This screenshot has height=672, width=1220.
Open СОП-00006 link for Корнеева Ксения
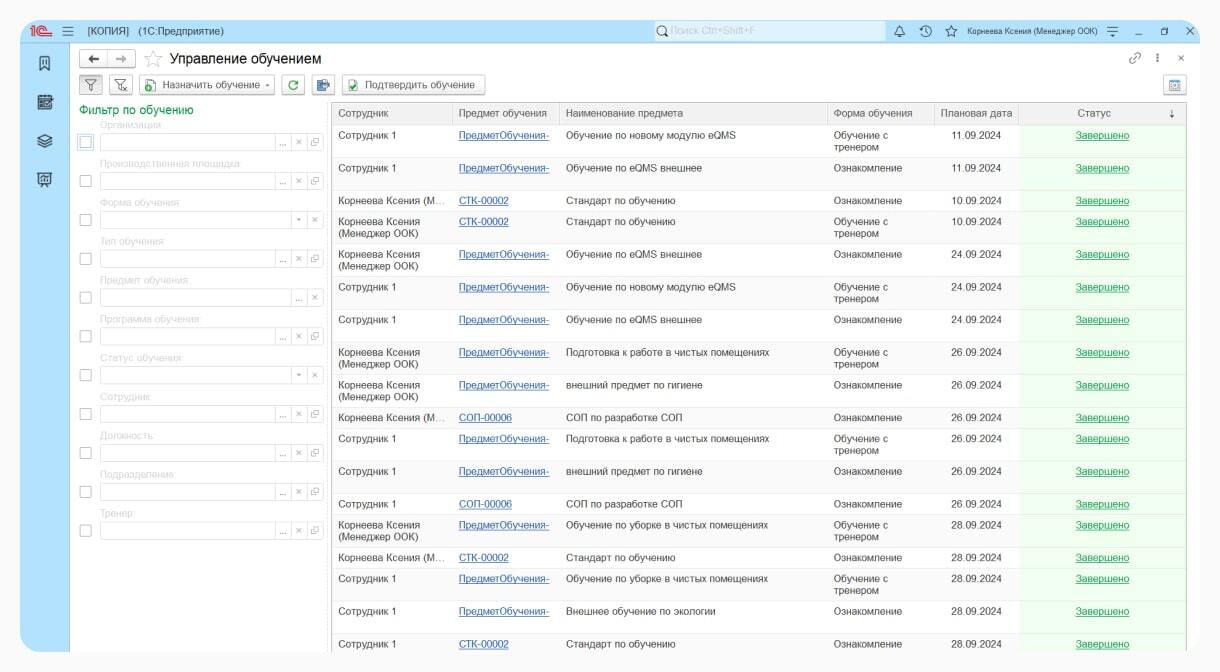[x=485, y=418]
